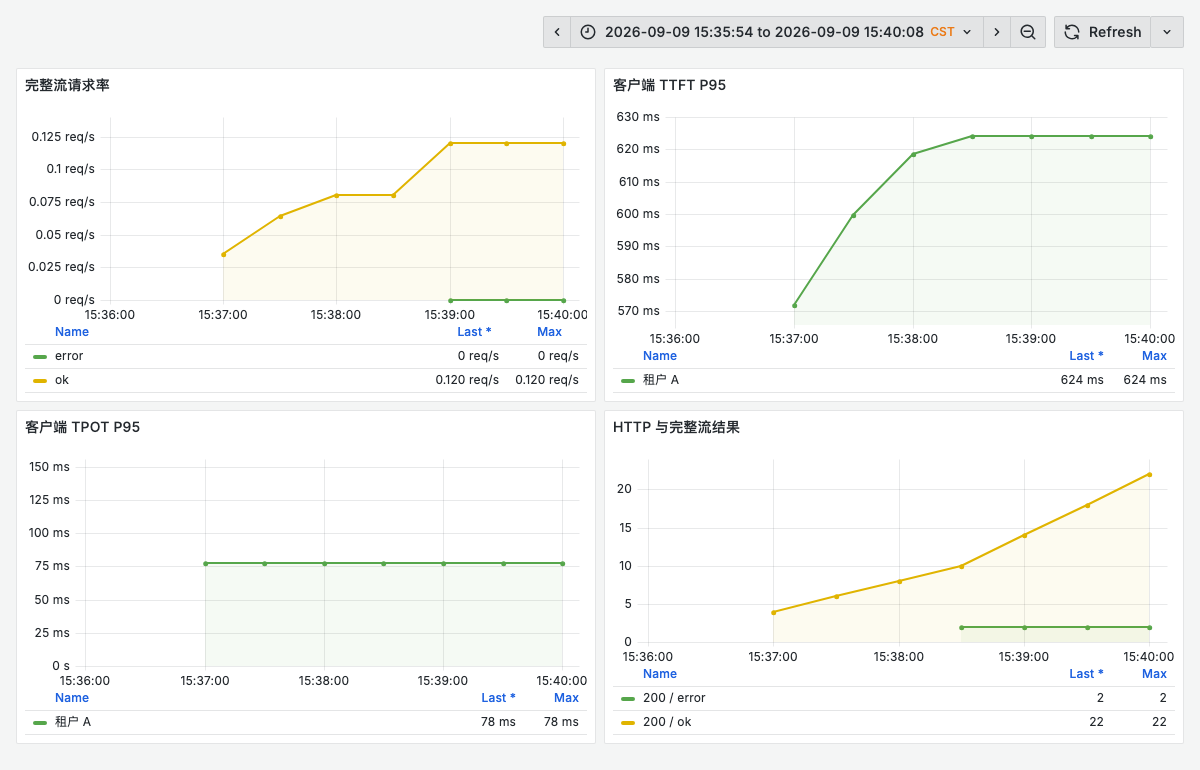Sort TPOT P95 legend by Last *
This screenshot has width=1200, height=770.
click(x=498, y=698)
